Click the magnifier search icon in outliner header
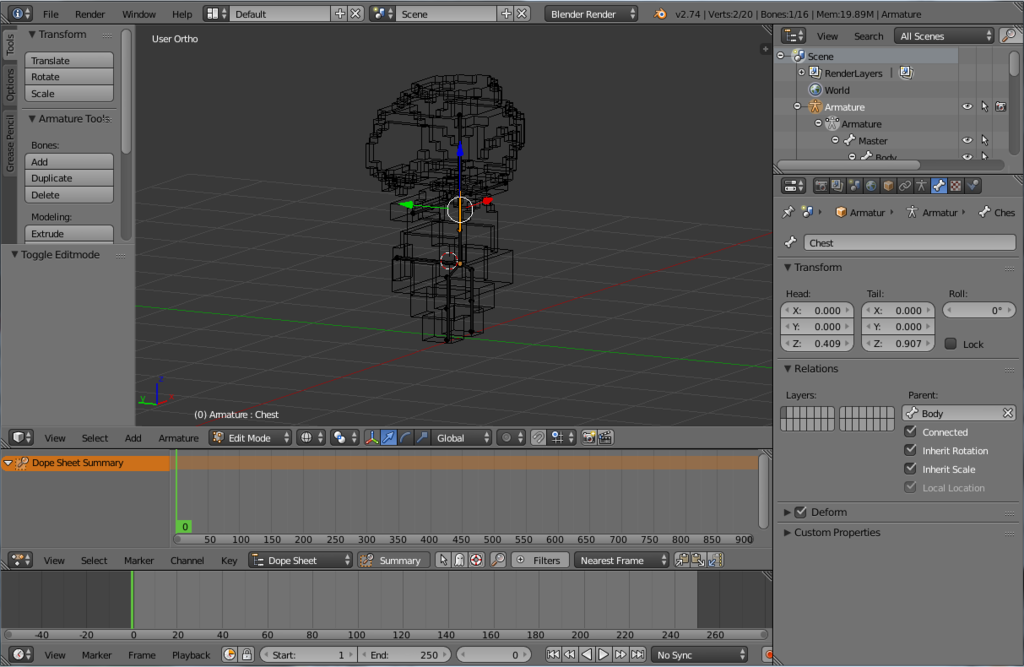Screen dimensions: 1024x667 click(x=1010, y=36)
